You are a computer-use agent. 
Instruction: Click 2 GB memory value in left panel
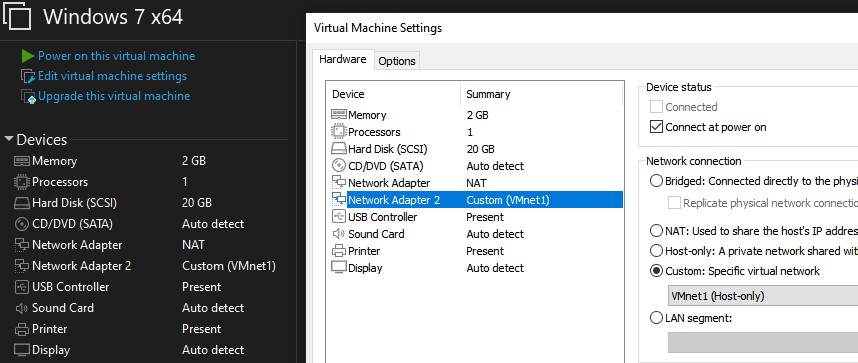pos(194,161)
